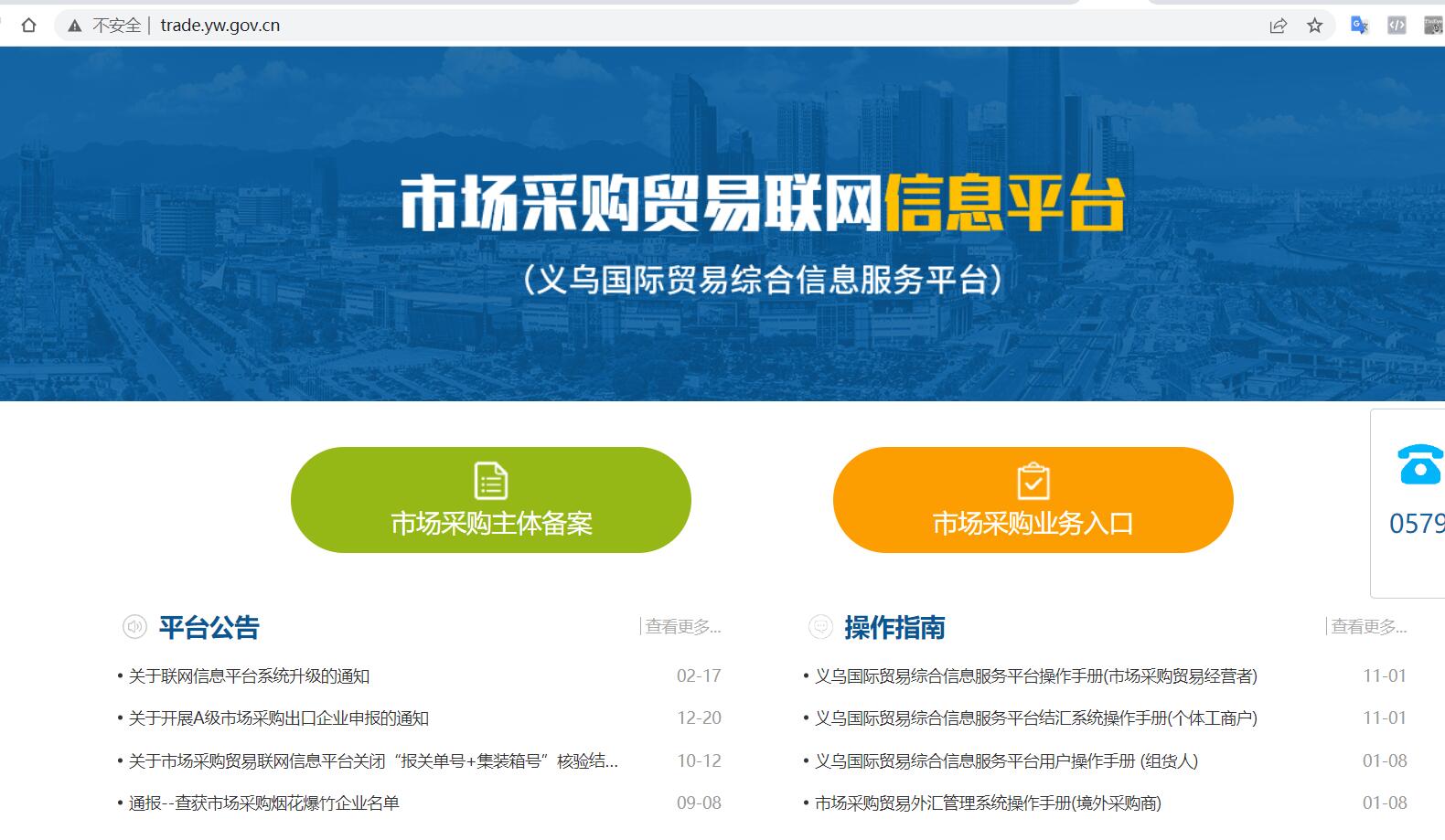Open 市场采购业务入口 orange button
This screenshot has width=1445, height=840.
[x=1033, y=500]
